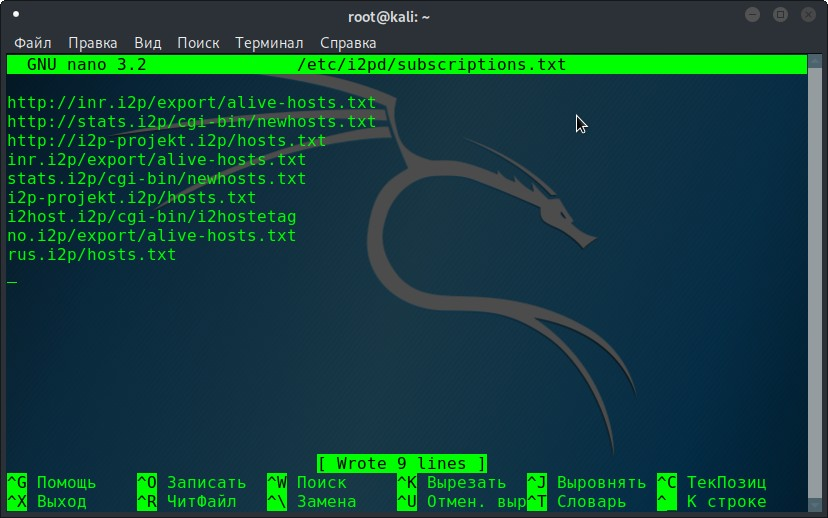Click the ^\ Замена shortcut hint
This screenshot has height=518, width=828.
click(x=312, y=502)
